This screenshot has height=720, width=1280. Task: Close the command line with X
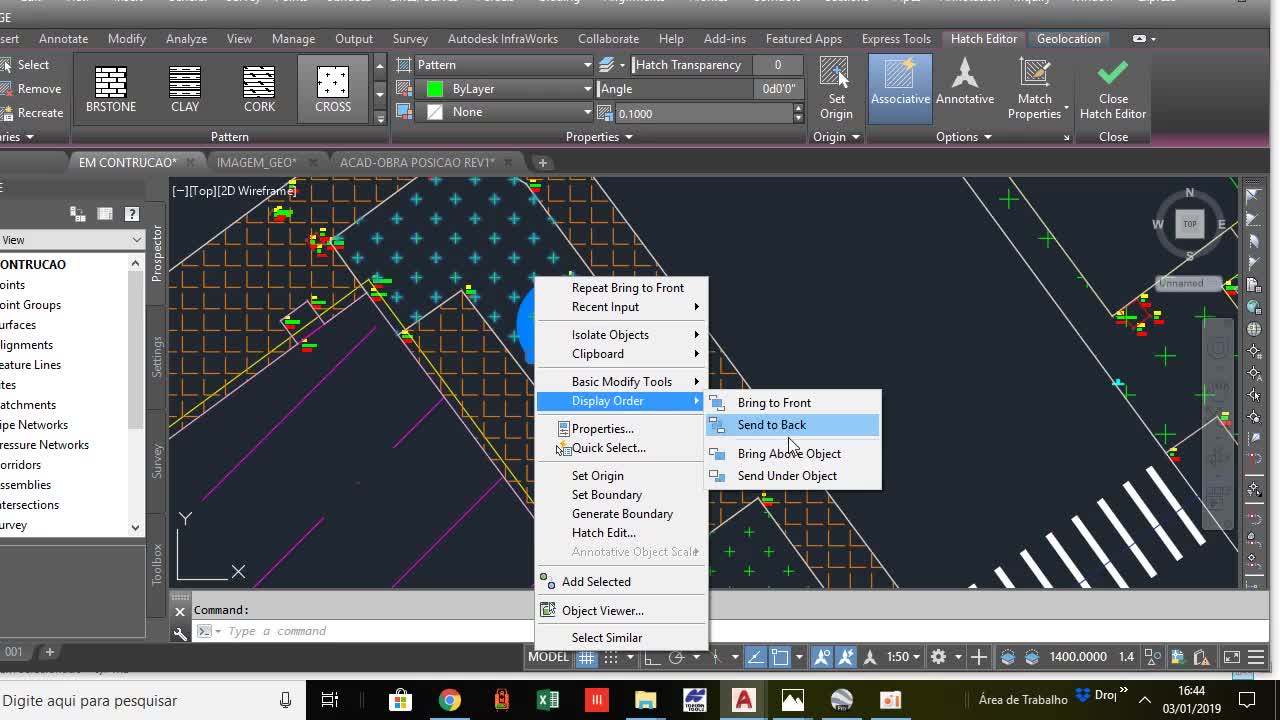coord(180,611)
